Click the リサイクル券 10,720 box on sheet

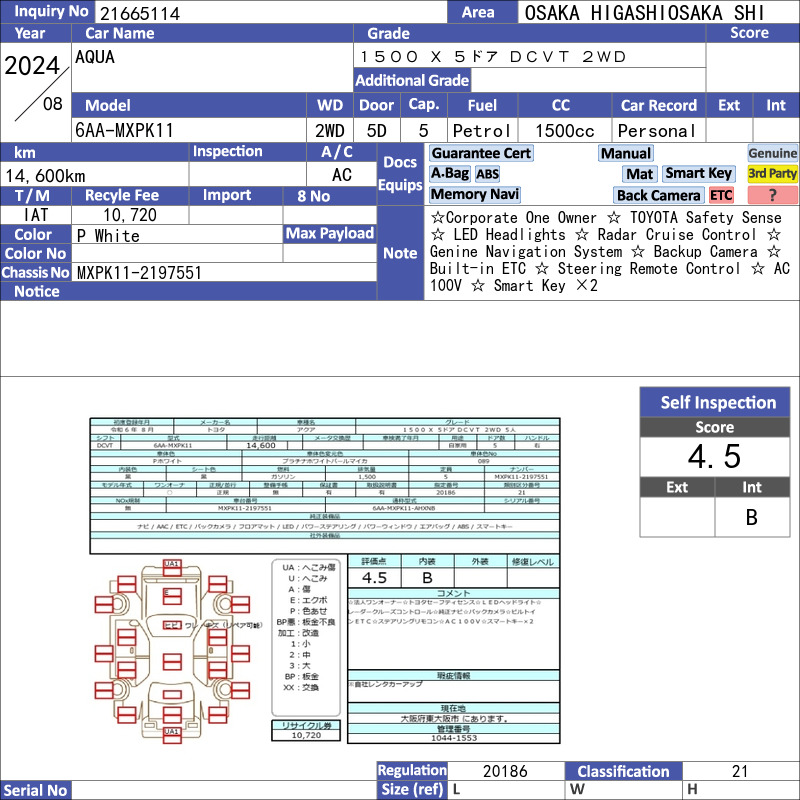coord(306,731)
